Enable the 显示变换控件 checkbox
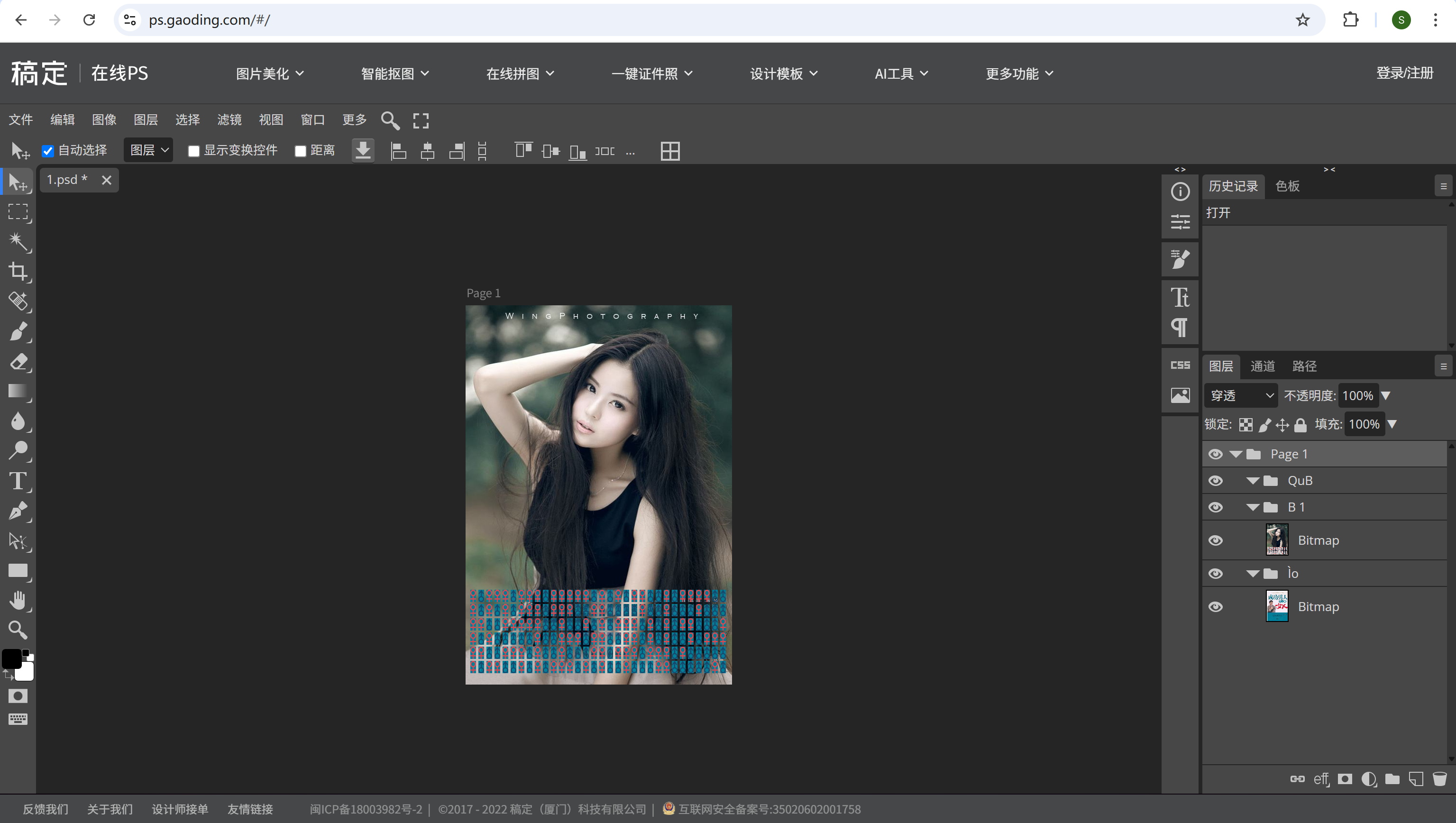Image resolution: width=1456 pixels, height=823 pixels. pos(193,151)
